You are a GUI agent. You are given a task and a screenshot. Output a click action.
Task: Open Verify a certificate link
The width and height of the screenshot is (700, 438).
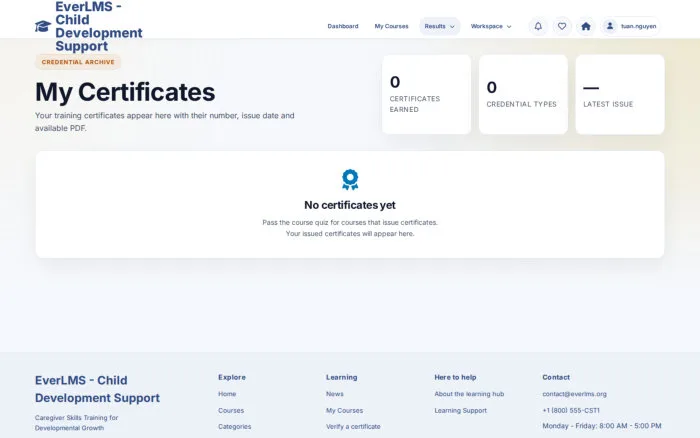tap(353, 426)
